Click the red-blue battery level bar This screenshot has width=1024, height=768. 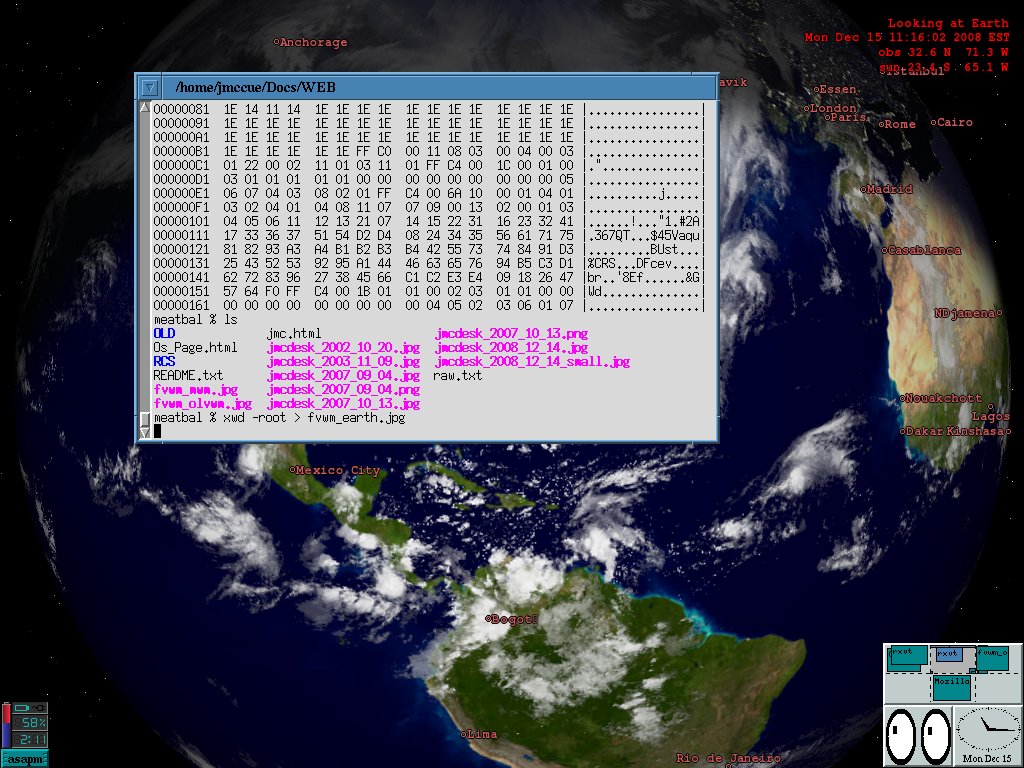[7, 724]
